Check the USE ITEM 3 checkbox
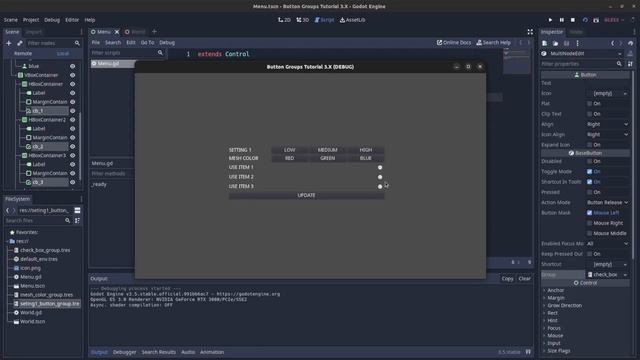The image size is (640, 360). (x=380, y=187)
